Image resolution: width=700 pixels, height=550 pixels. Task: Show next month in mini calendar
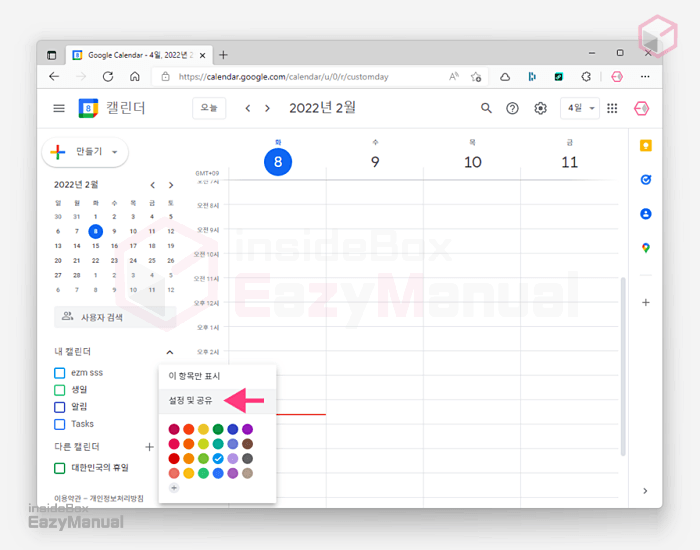171,185
